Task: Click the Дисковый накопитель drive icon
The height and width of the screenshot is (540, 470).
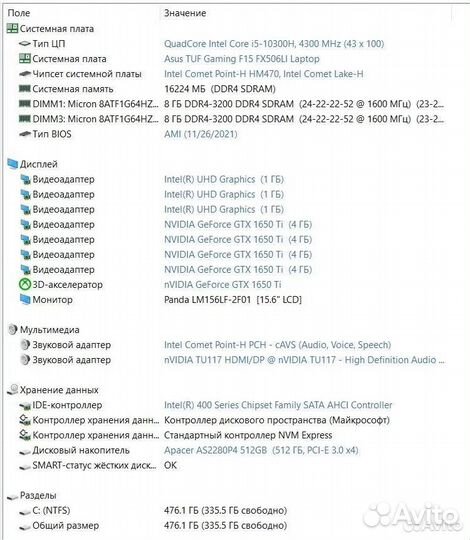Action: coord(25,451)
